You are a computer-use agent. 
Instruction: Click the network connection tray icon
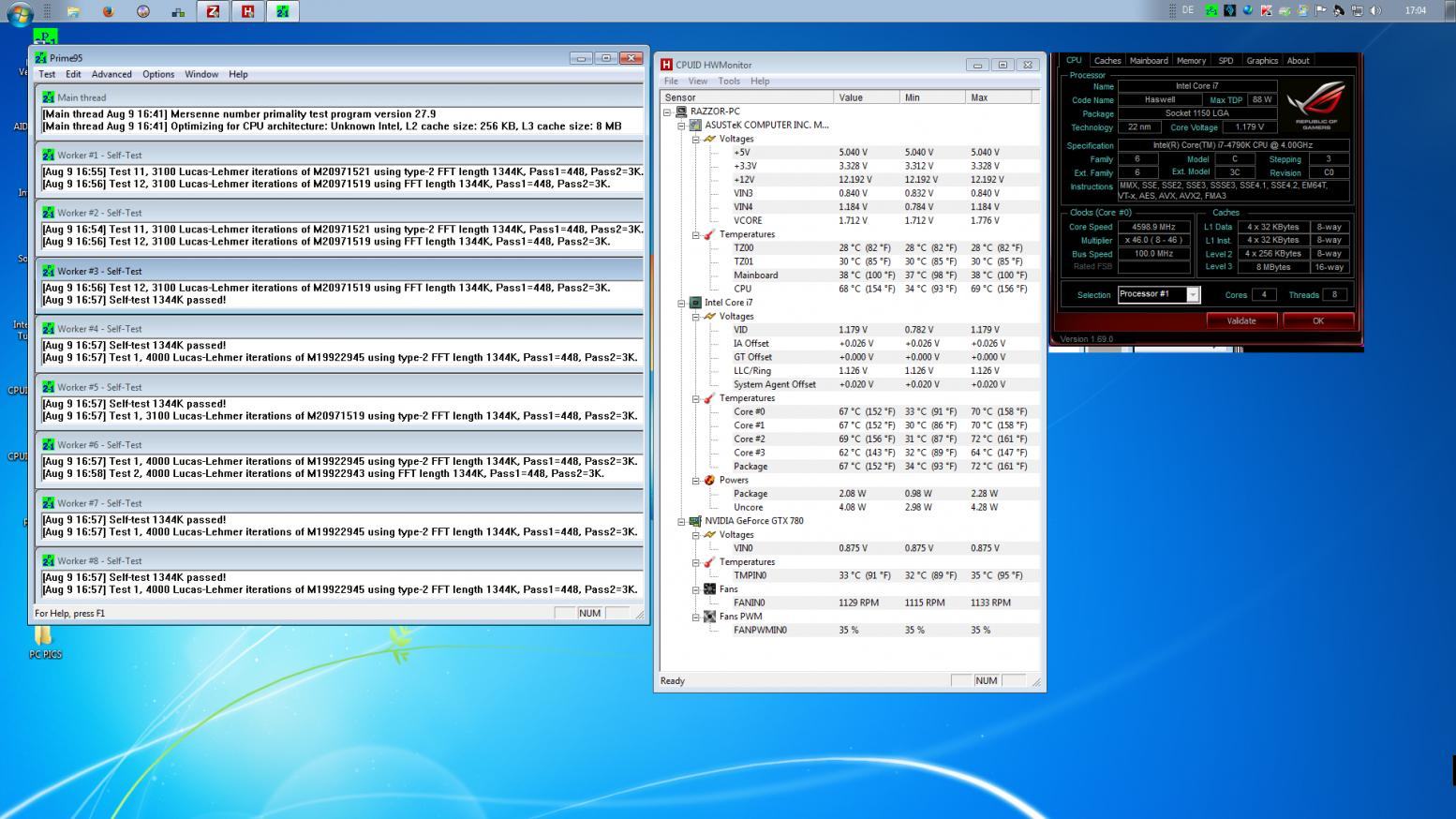(x=1357, y=10)
